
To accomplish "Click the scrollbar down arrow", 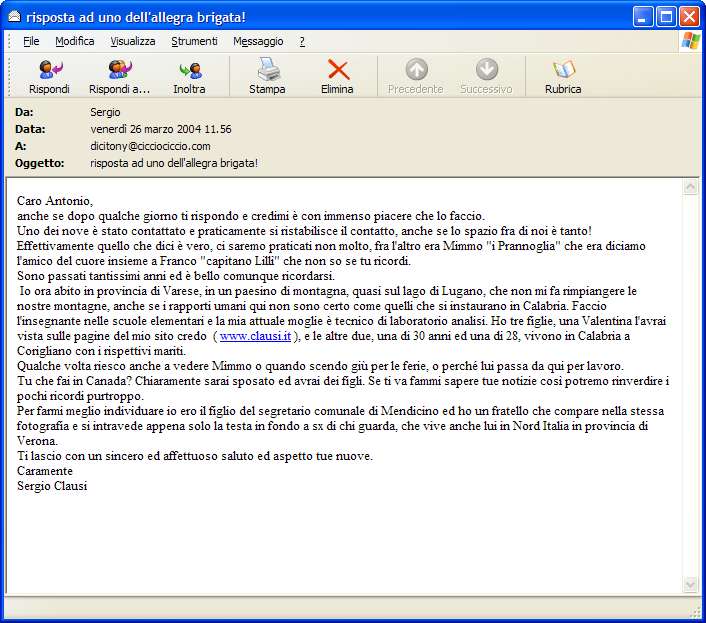I will tap(690, 584).
